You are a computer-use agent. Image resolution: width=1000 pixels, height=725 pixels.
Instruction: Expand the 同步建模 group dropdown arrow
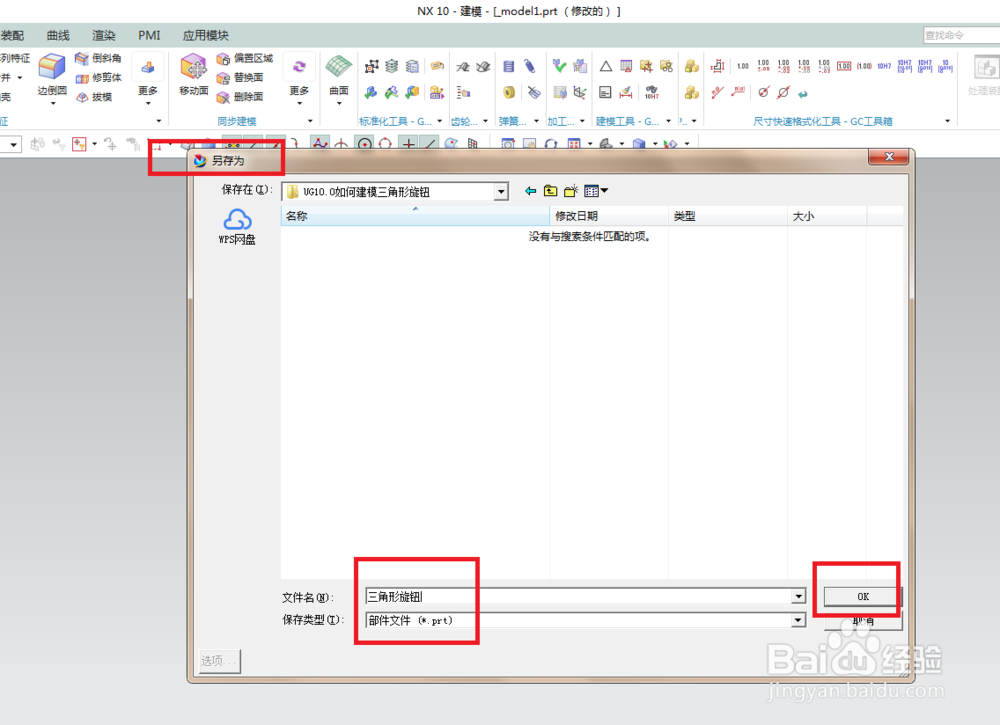[311, 121]
